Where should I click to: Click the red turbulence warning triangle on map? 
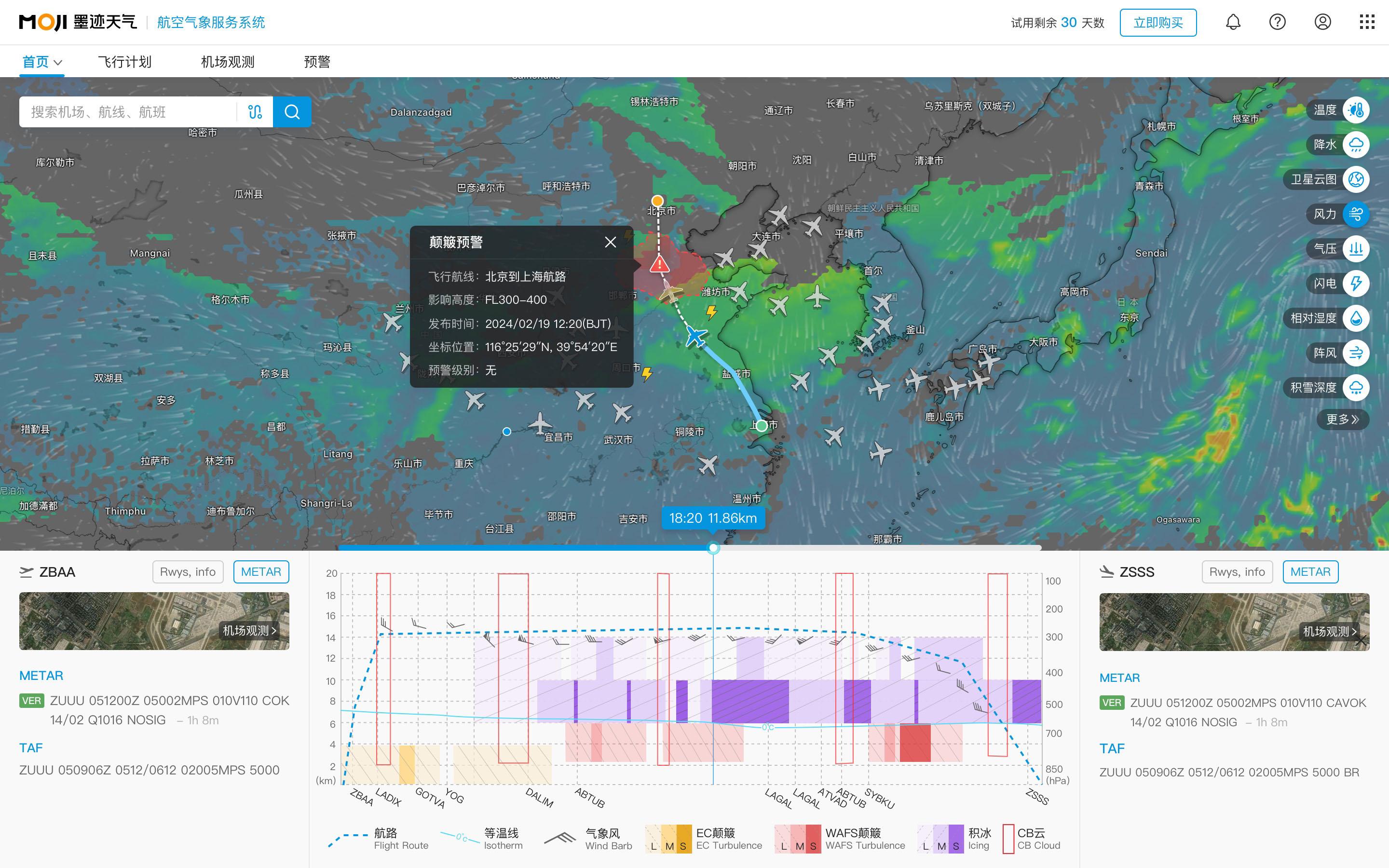click(659, 264)
